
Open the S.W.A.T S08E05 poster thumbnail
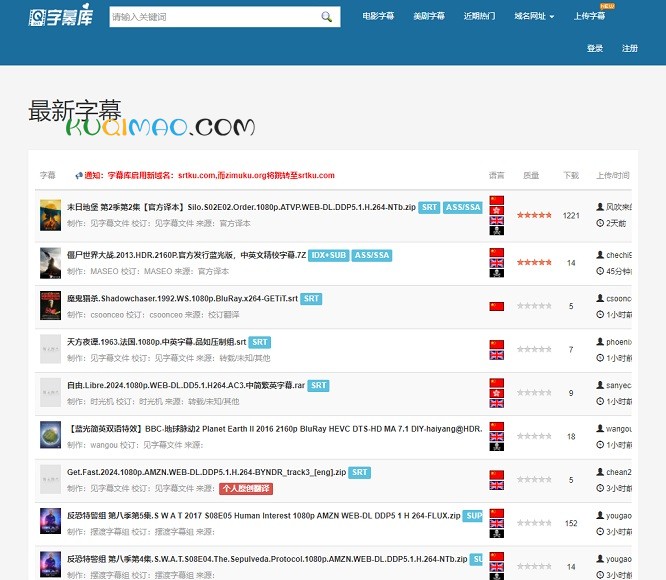pyautogui.click(x=51, y=521)
